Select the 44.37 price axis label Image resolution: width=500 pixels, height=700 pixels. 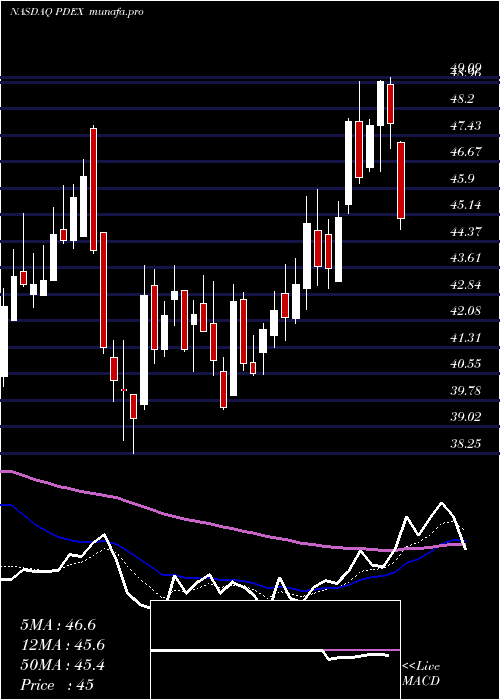(466, 231)
